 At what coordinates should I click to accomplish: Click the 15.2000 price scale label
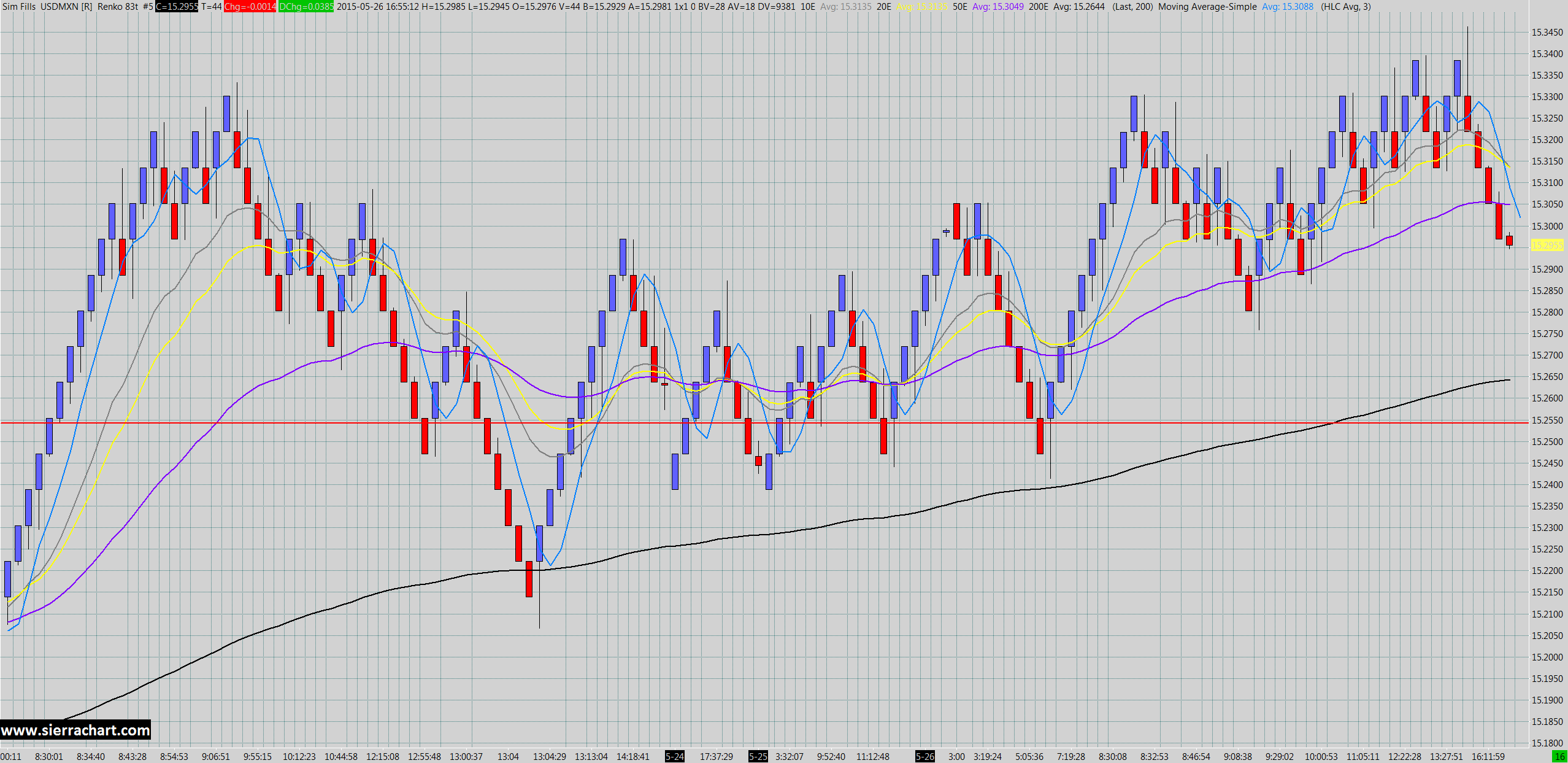(x=1547, y=657)
